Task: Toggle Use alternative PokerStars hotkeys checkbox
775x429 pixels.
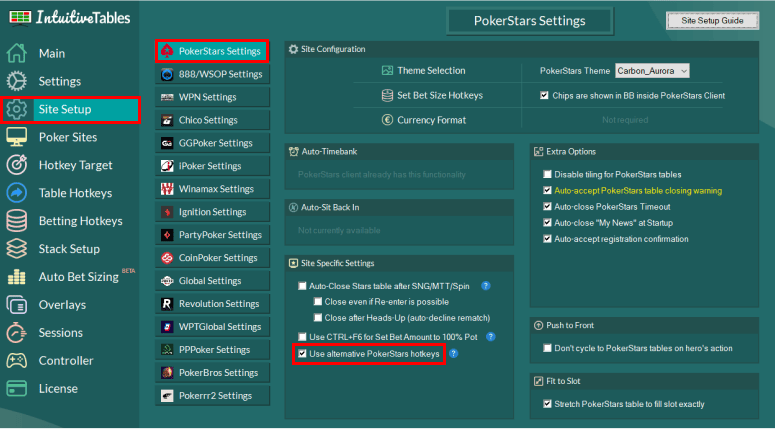Action: 302,353
